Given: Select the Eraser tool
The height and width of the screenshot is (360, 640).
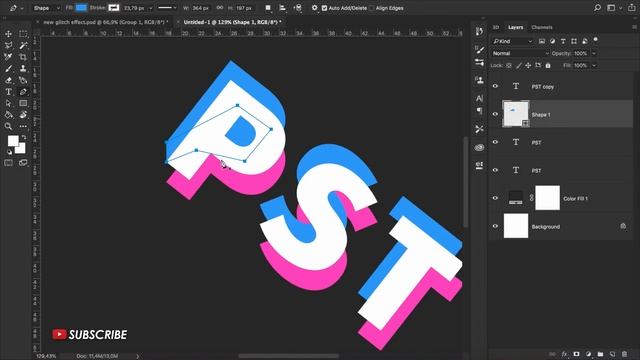Looking at the screenshot, I should (x=8, y=80).
